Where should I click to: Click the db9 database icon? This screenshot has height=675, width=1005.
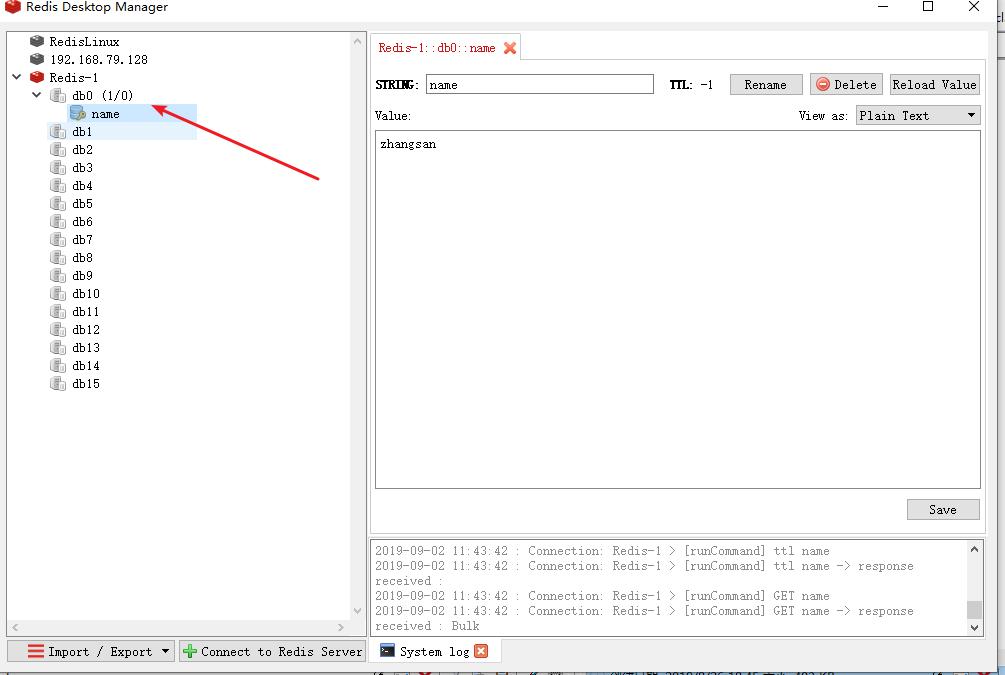pyautogui.click(x=58, y=275)
